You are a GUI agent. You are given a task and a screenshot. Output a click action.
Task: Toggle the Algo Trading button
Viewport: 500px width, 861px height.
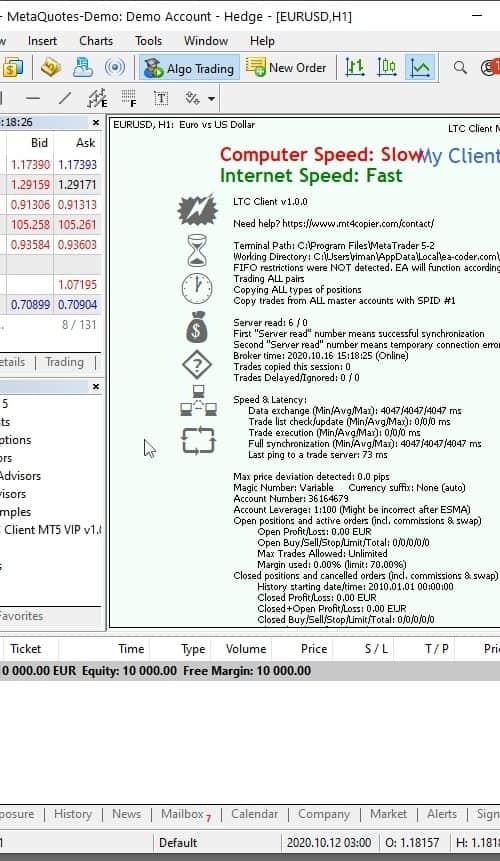(x=189, y=68)
